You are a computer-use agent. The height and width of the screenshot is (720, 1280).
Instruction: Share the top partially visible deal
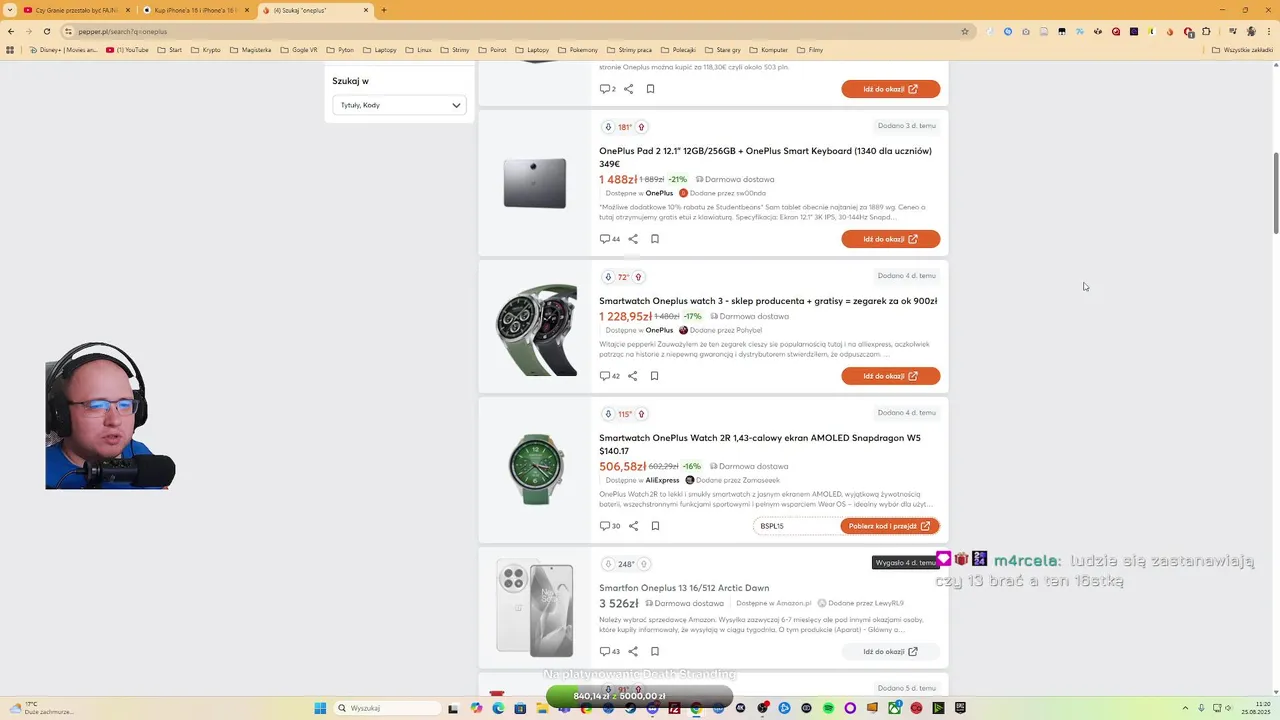628,89
